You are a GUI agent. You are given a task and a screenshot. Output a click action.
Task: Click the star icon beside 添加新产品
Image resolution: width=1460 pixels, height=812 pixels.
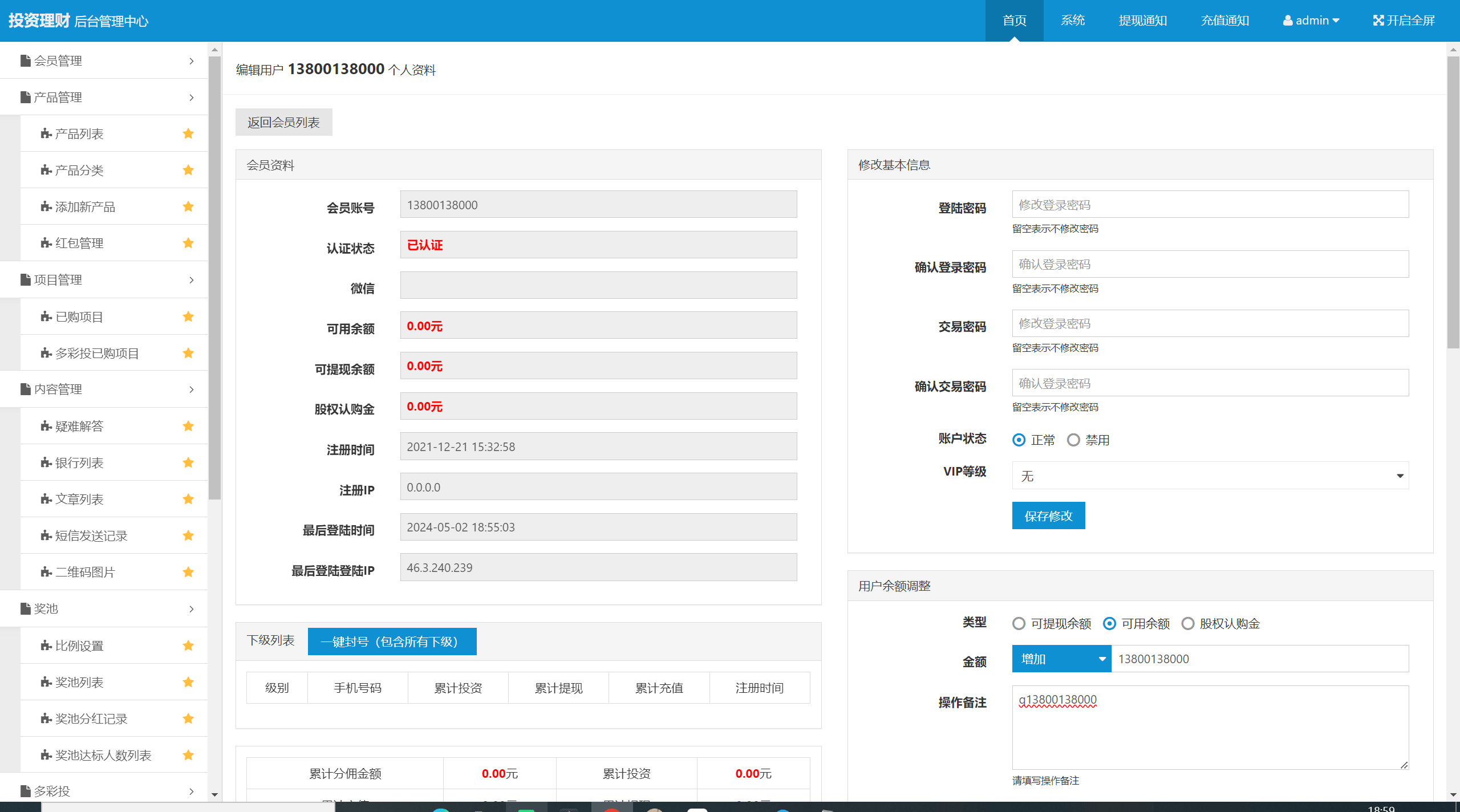pos(188,206)
